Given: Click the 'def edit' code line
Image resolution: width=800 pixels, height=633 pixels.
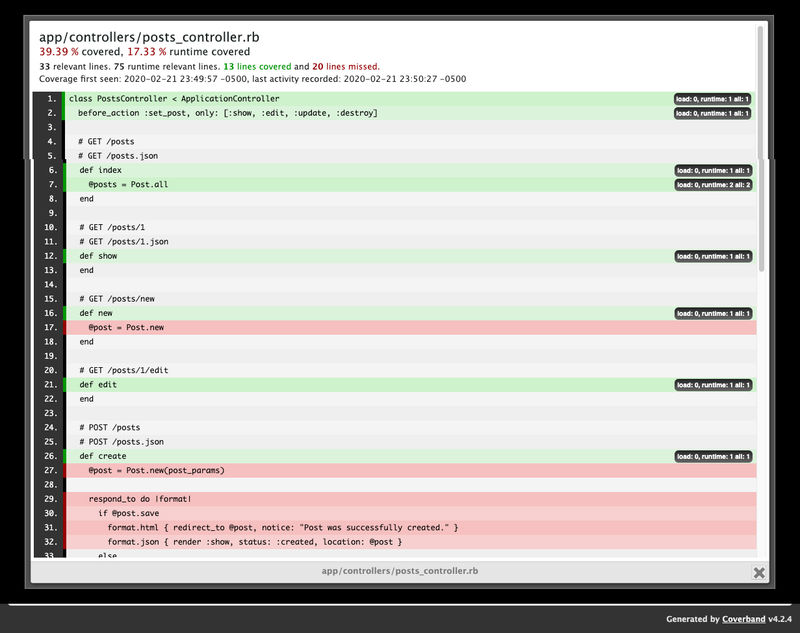Looking at the screenshot, I should click(410, 384).
